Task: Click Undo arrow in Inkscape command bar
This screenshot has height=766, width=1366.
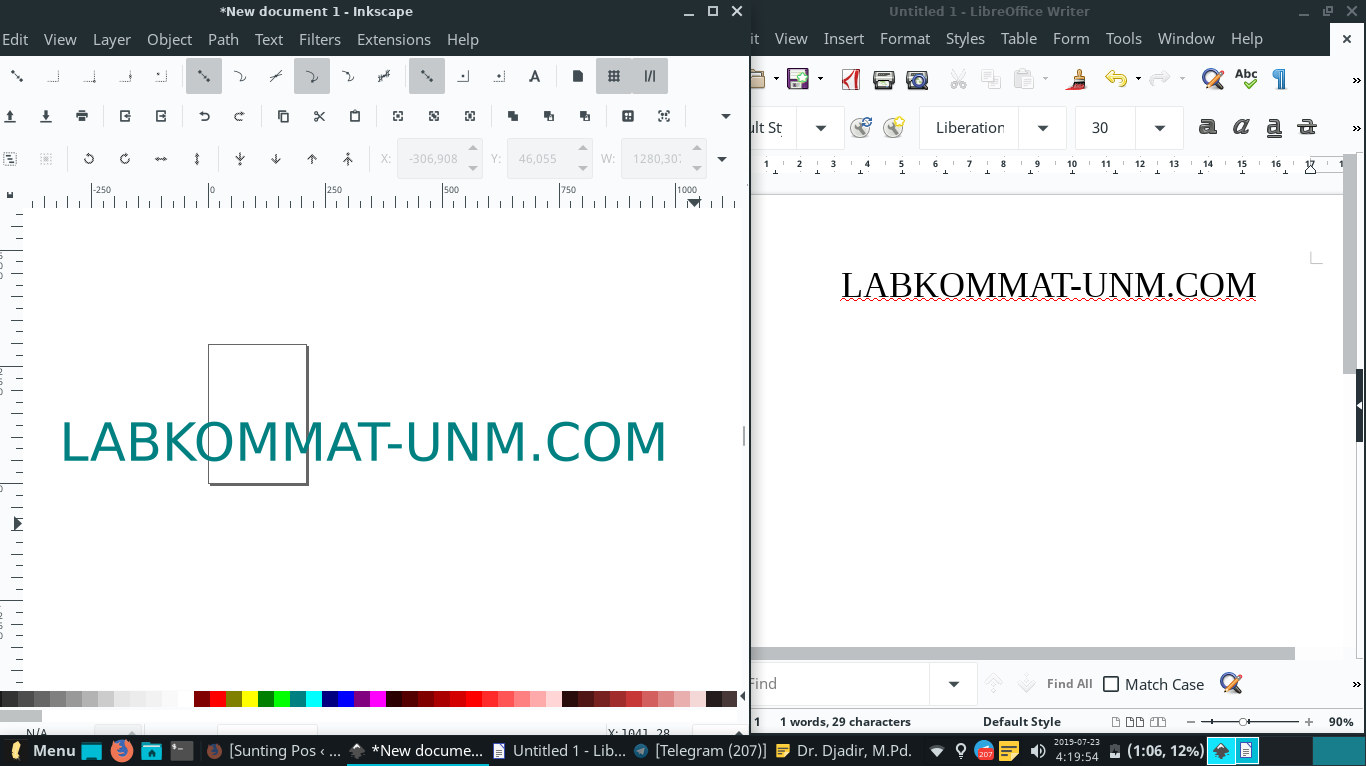Action: [x=204, y=116]
